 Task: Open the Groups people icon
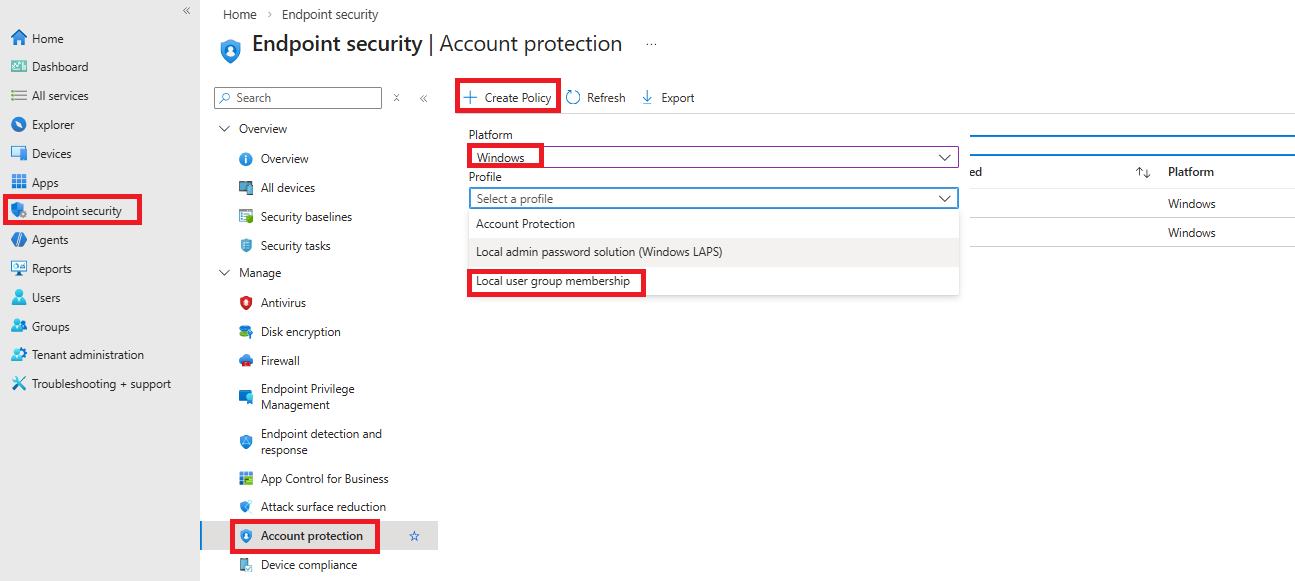pyautogui.click(x=18, y=327)
